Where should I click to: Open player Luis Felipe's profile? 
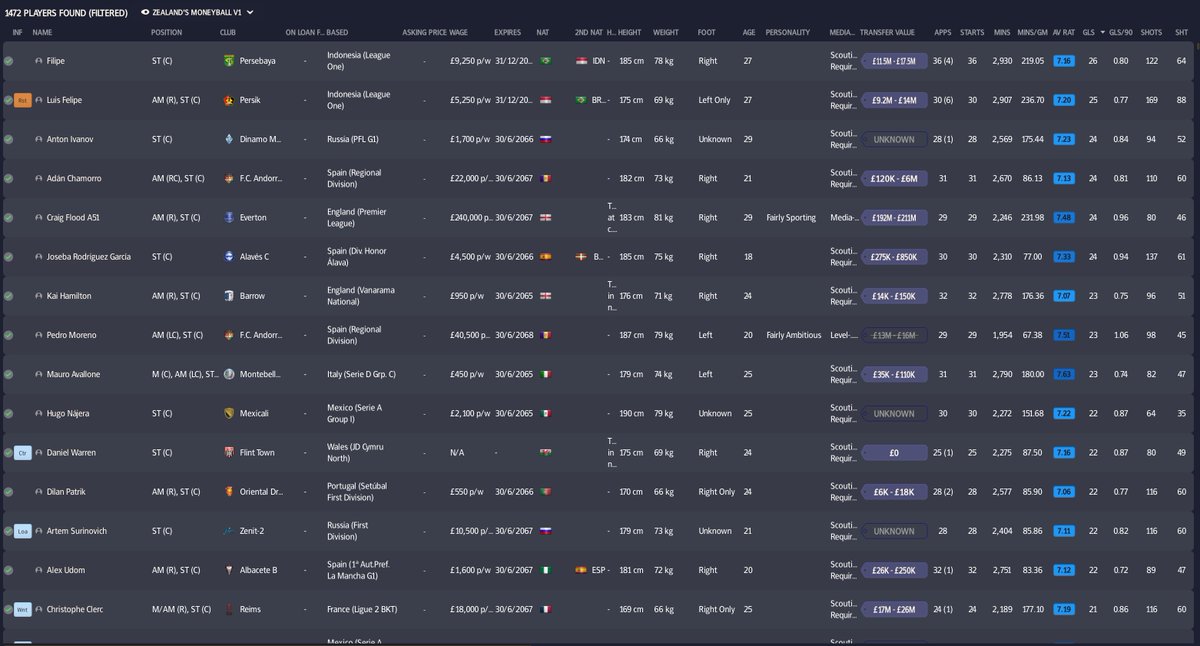click(x=64, y=100)
